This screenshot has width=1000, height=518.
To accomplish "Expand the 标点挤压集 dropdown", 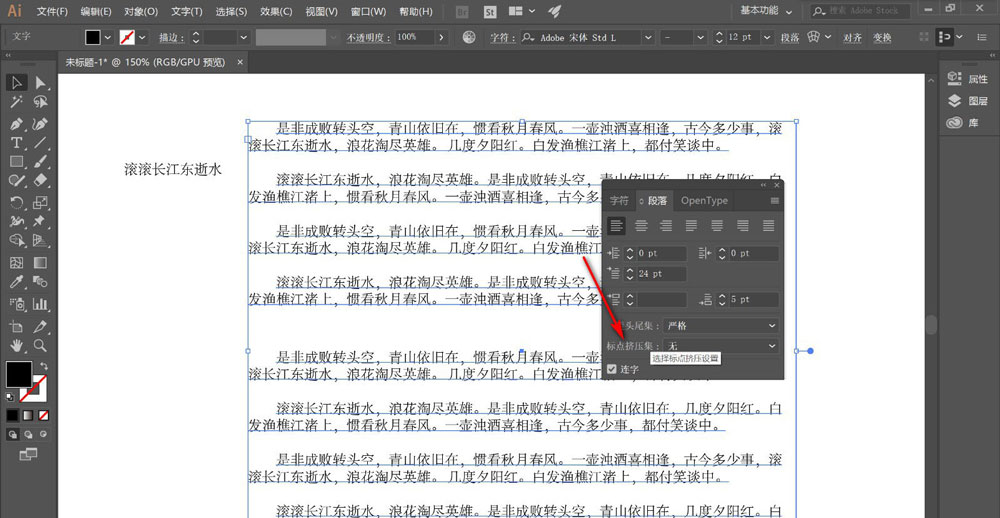I will click(720, 346).
